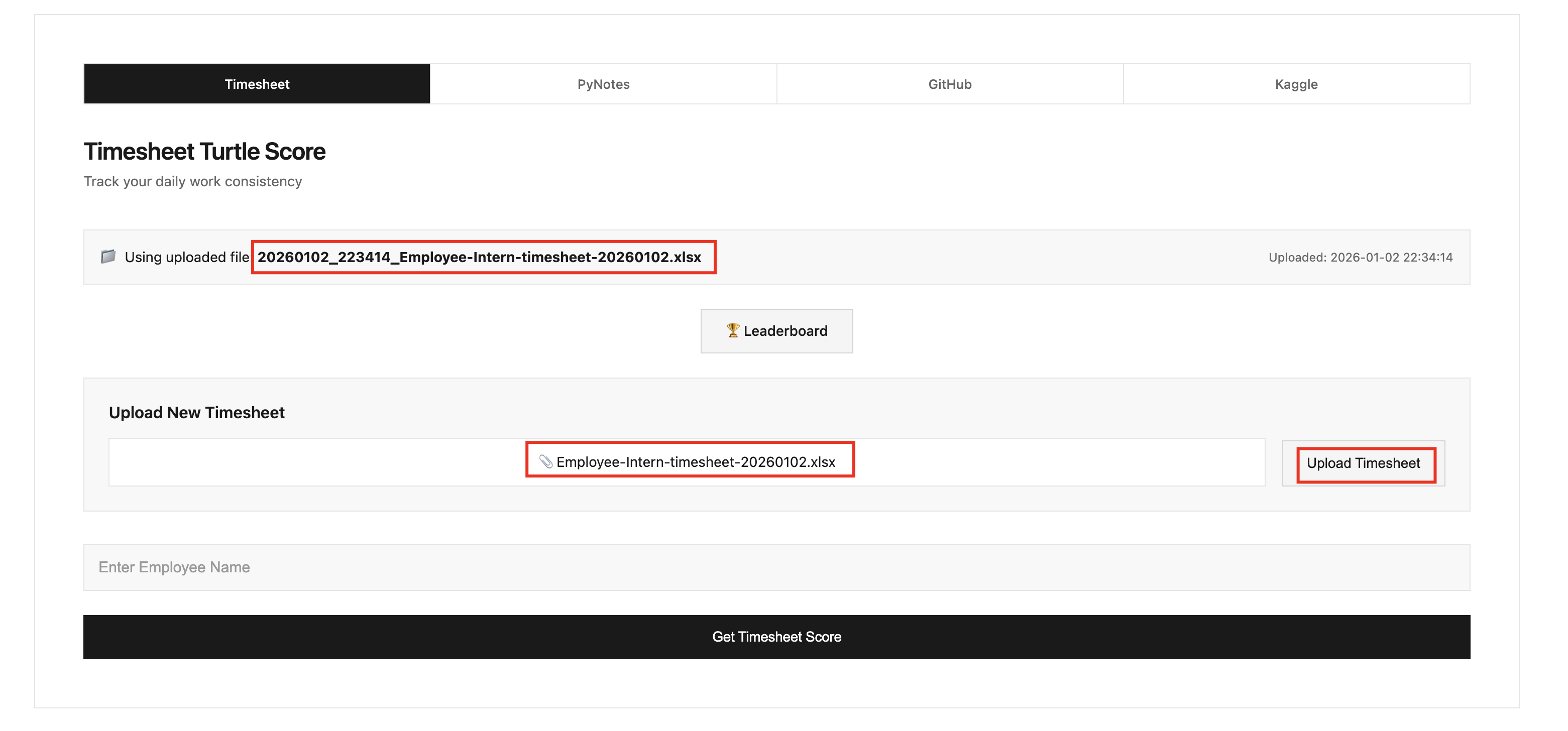Open the Leaderboard
The height and width of the screenshot is (731, 1568).
tap(776, 331)
